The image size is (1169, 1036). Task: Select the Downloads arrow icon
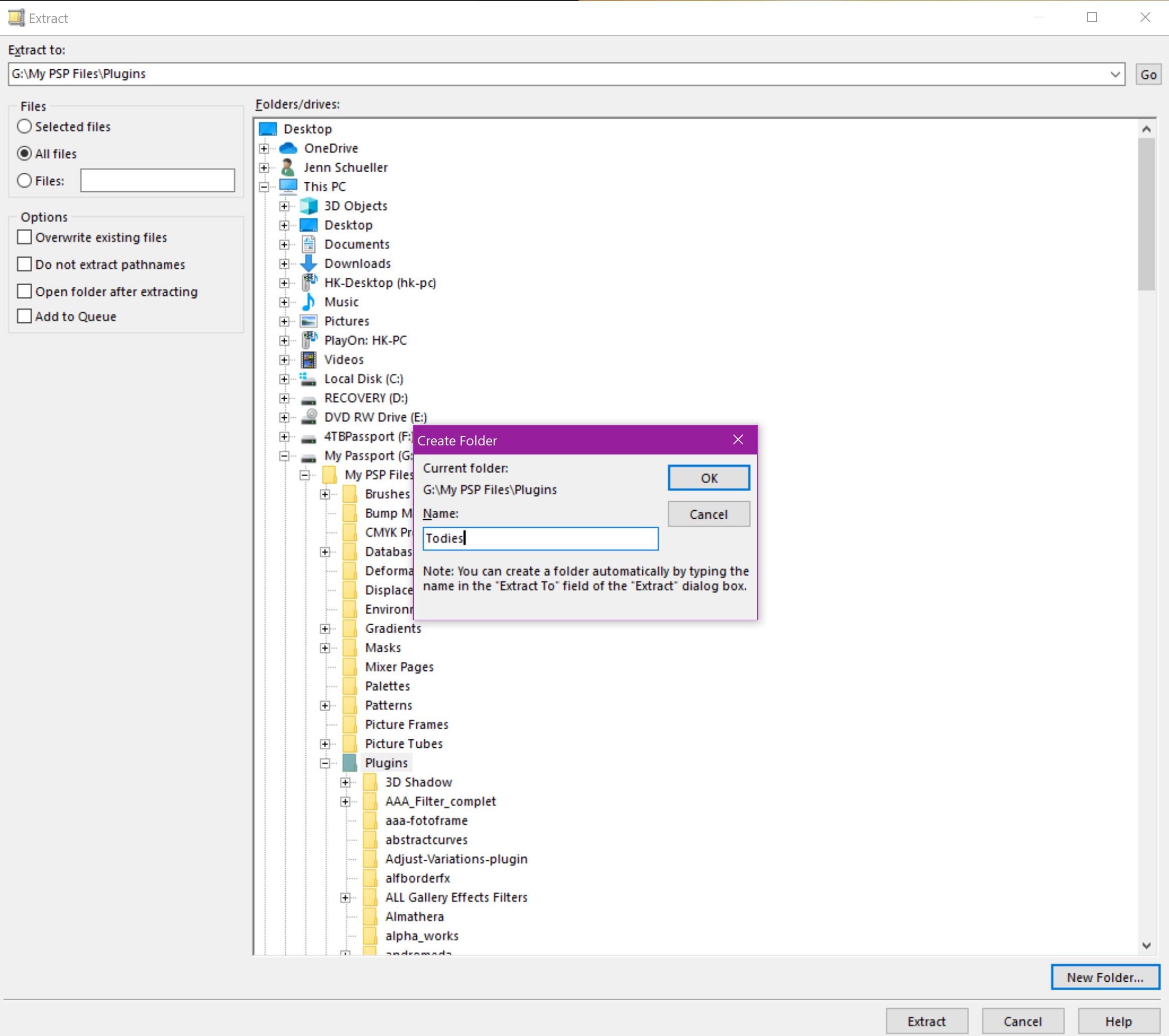[309, 264]
